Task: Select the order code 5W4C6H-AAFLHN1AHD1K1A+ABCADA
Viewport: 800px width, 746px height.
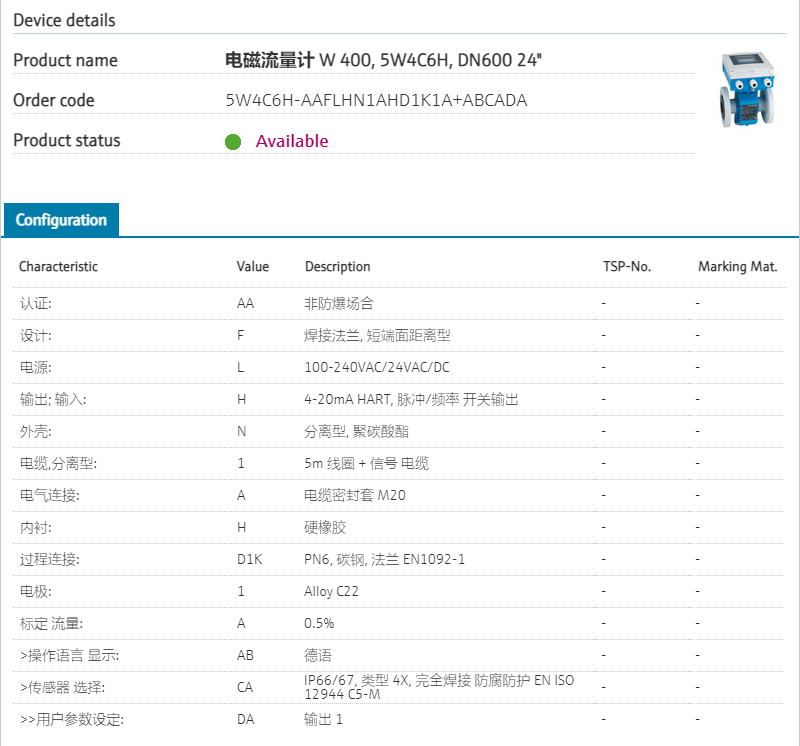Action: (376, 100)
